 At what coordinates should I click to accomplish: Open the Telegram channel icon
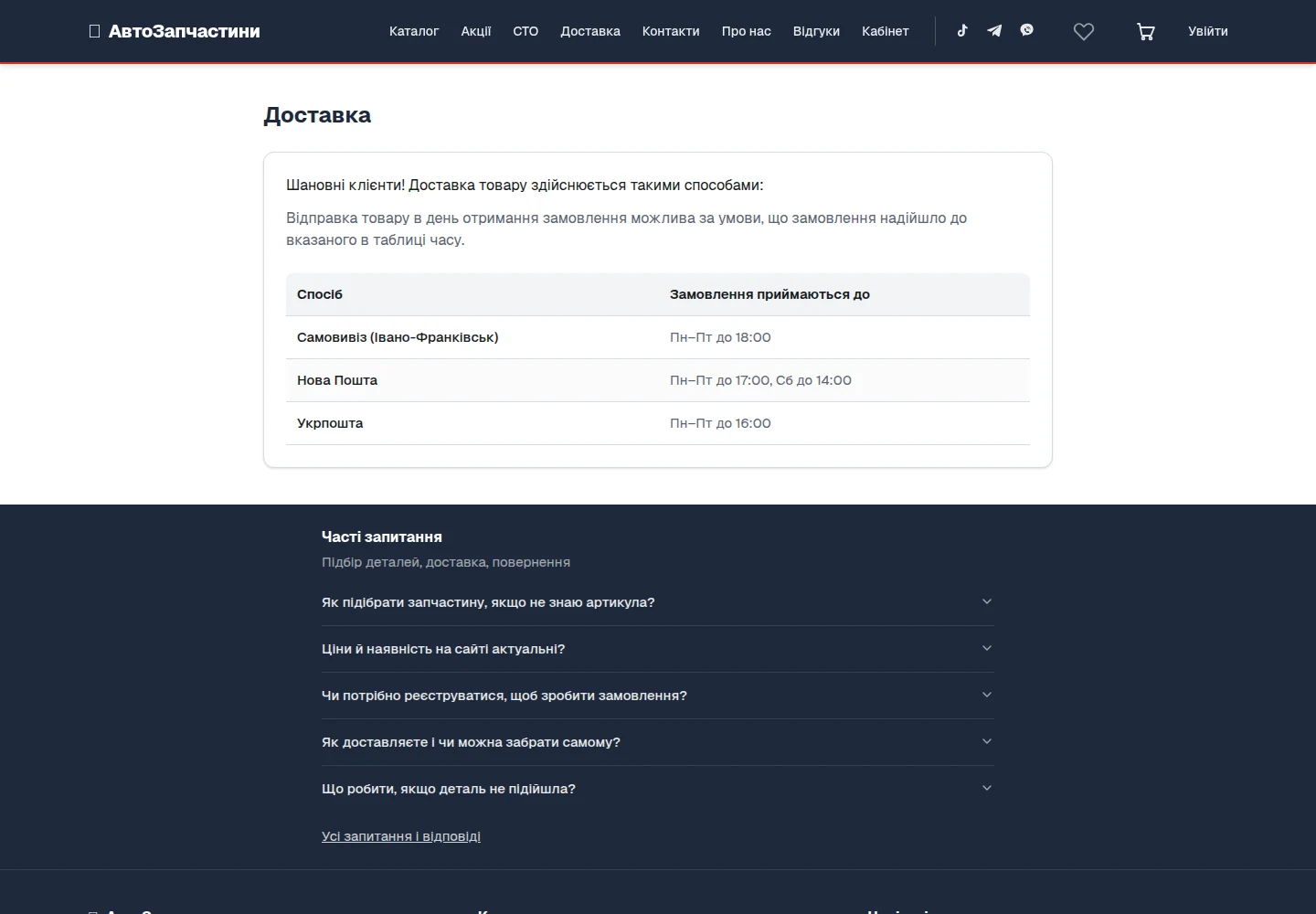[x=994, y=31]
